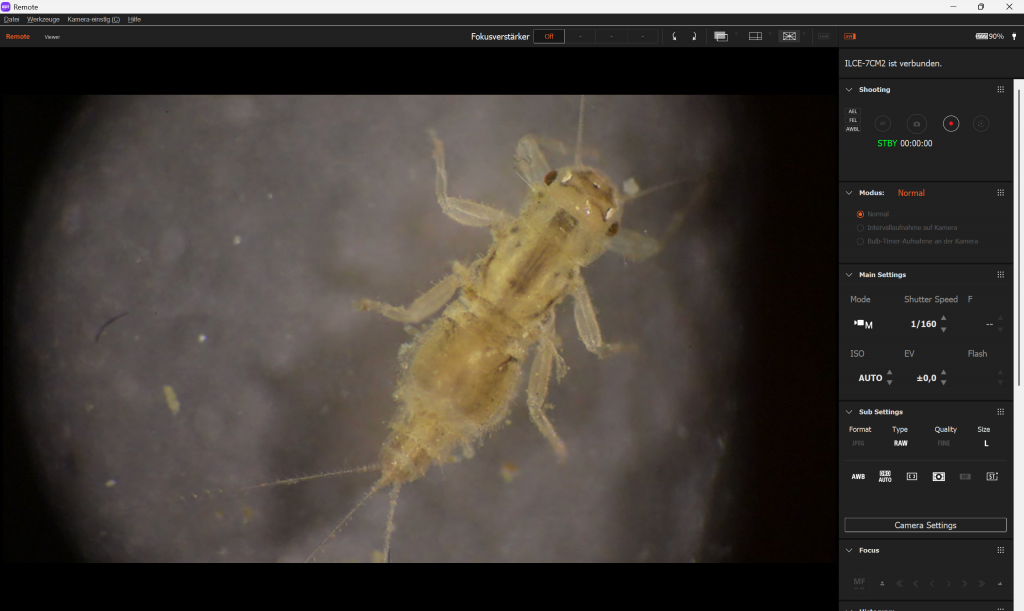Collapse the Sub Settings section

tap(848, 412)
